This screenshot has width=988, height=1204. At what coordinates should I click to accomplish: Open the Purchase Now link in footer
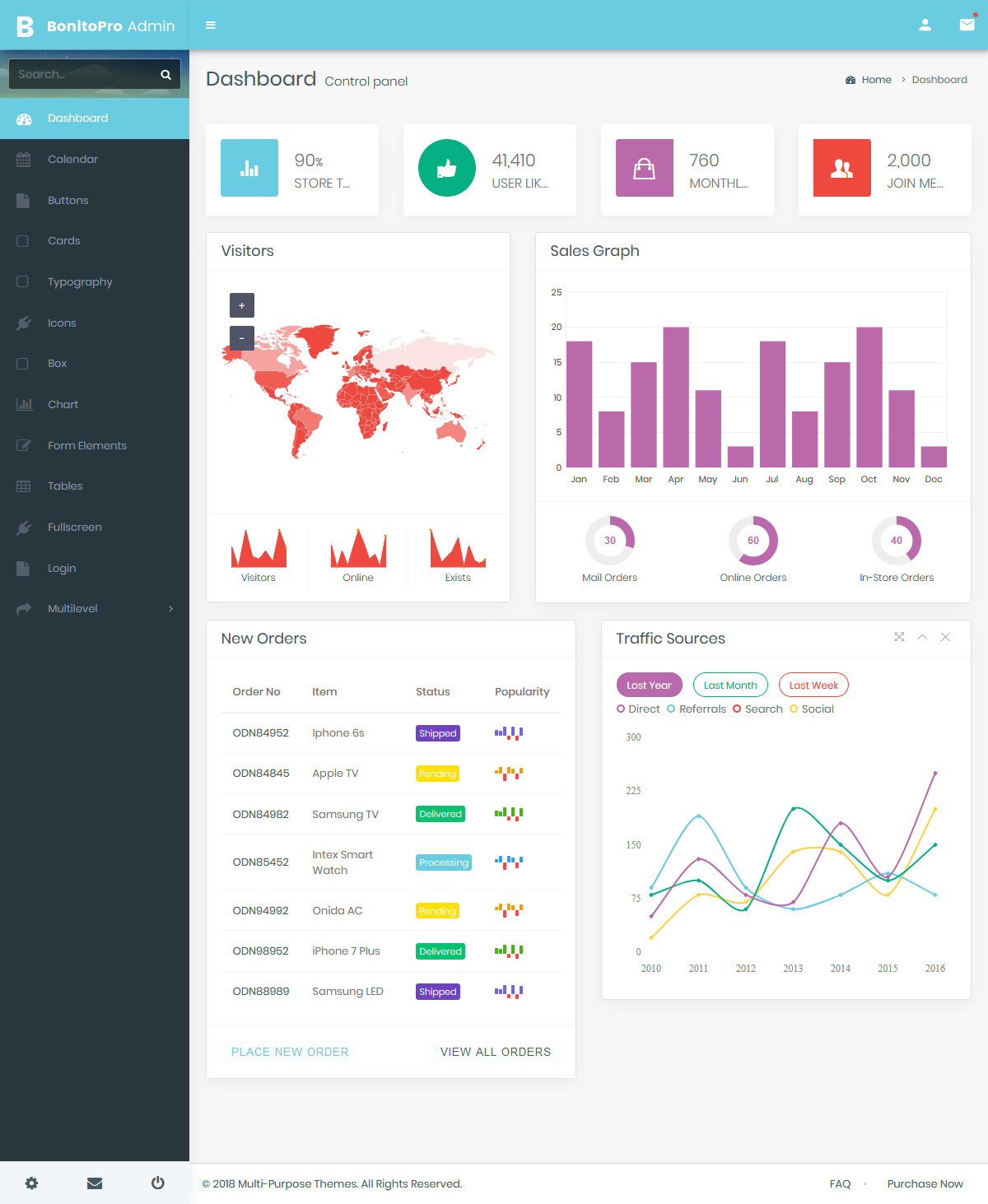tap(925, 1183)
